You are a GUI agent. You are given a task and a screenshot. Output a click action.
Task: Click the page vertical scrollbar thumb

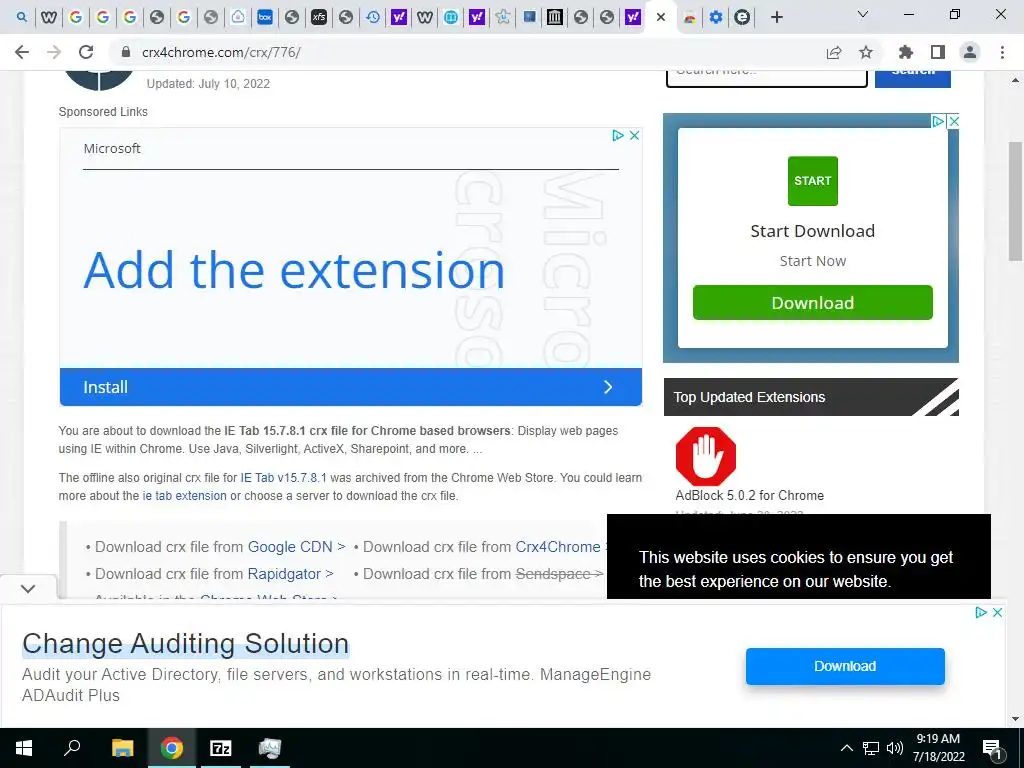click(1015, 201)
